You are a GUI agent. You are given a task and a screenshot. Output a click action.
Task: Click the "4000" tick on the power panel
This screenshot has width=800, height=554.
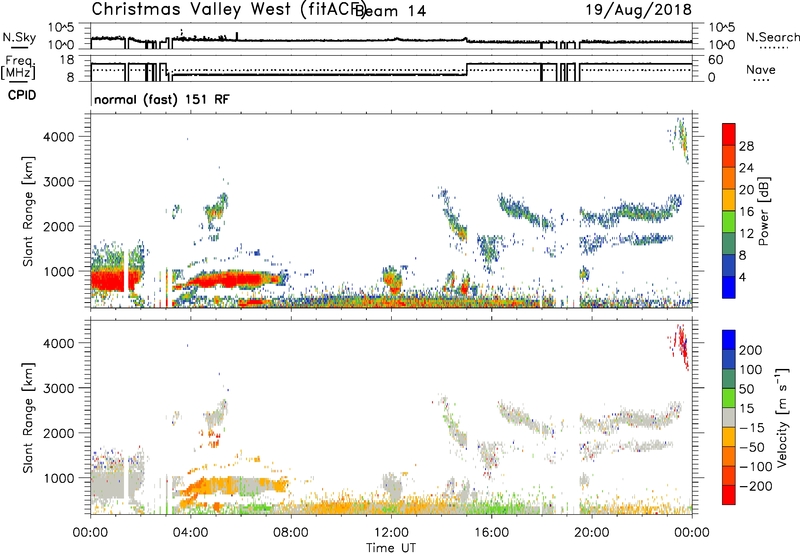59,137
